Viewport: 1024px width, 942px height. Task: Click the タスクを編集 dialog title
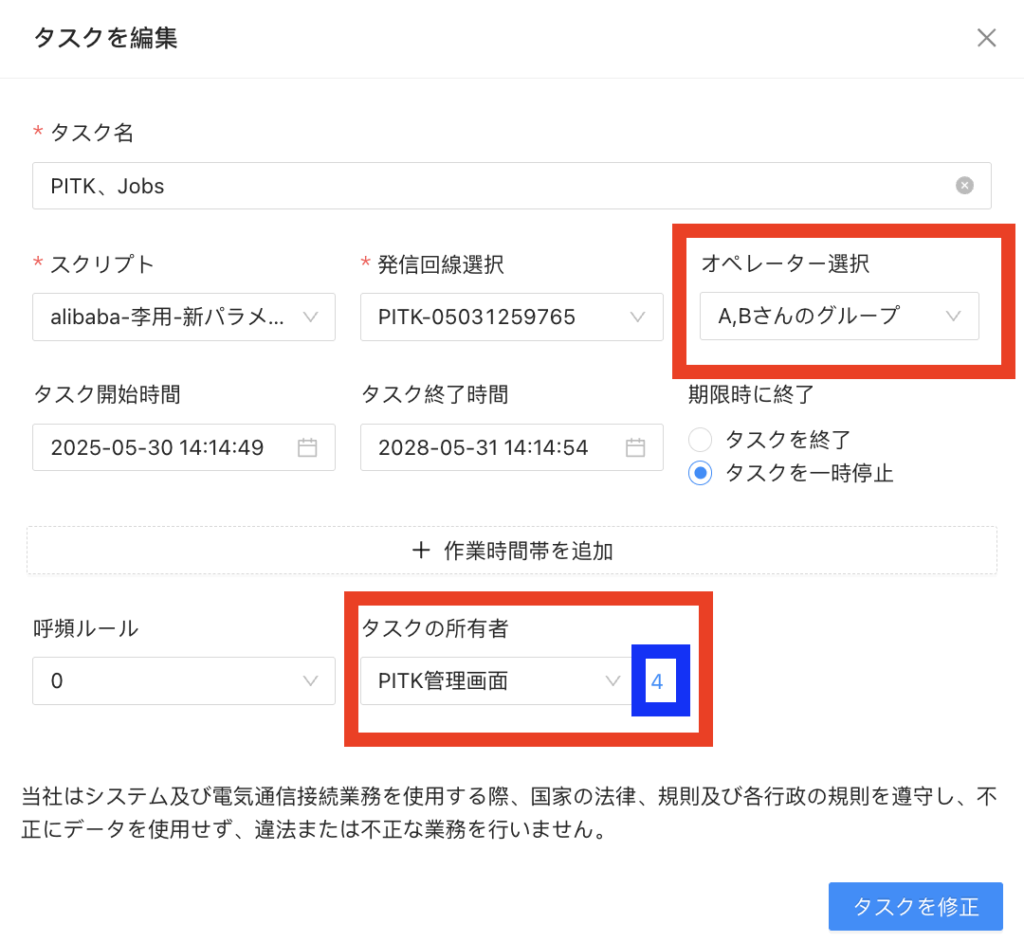pos(106,38)
